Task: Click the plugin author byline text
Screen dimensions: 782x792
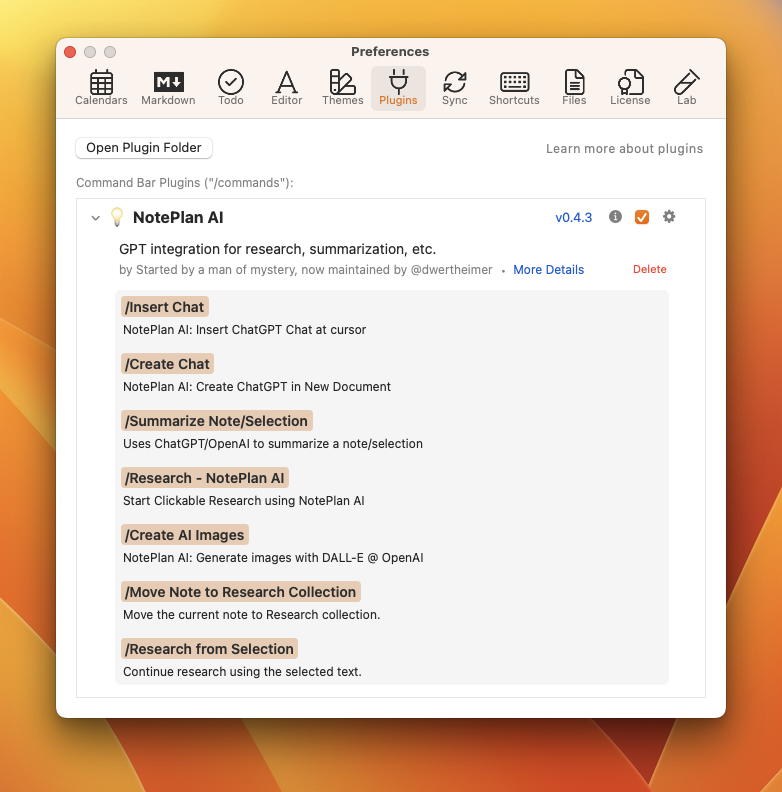Action: click(x=306, y=270)
